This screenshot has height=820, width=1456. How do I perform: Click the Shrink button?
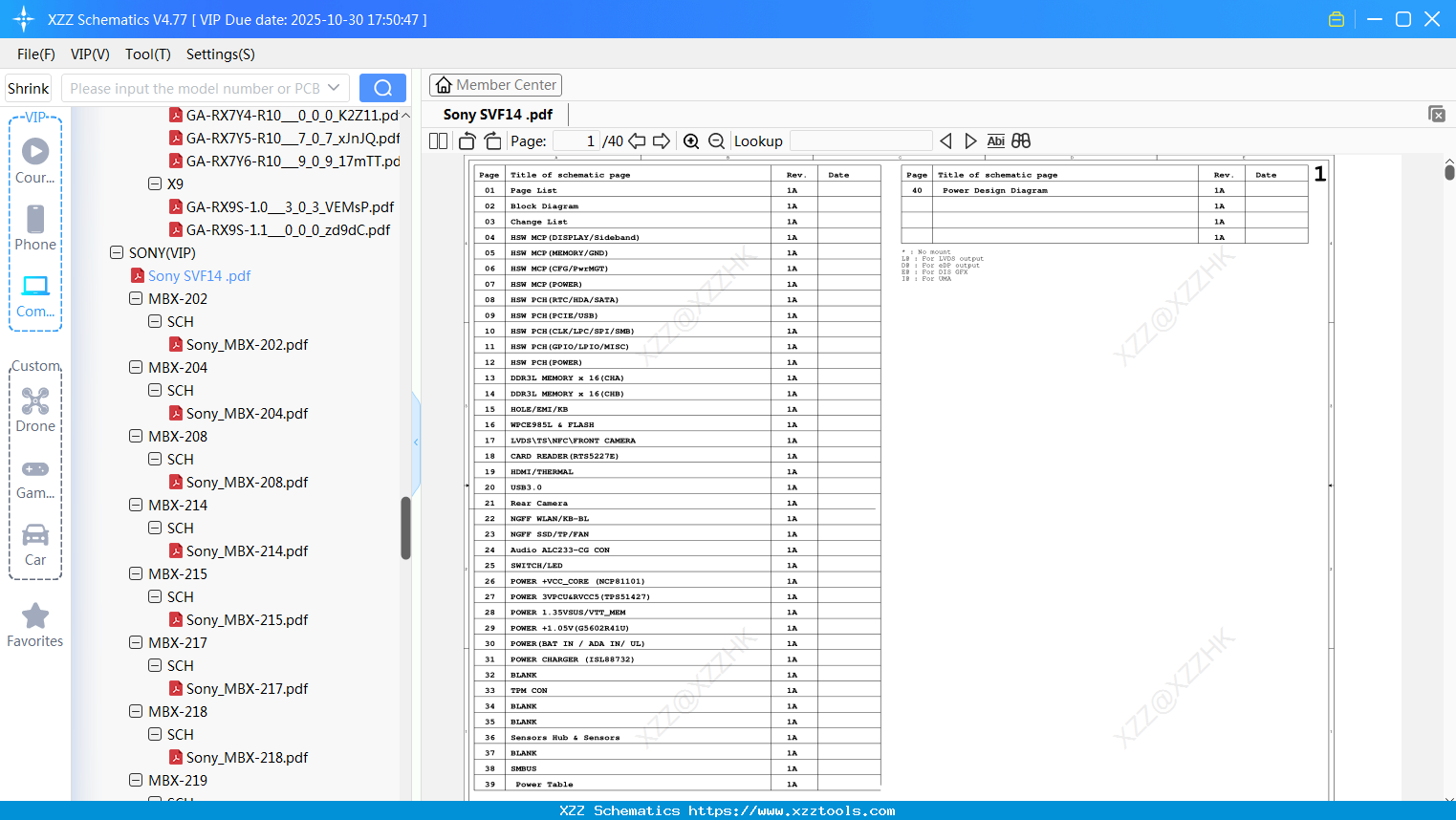tap(29, 88)
